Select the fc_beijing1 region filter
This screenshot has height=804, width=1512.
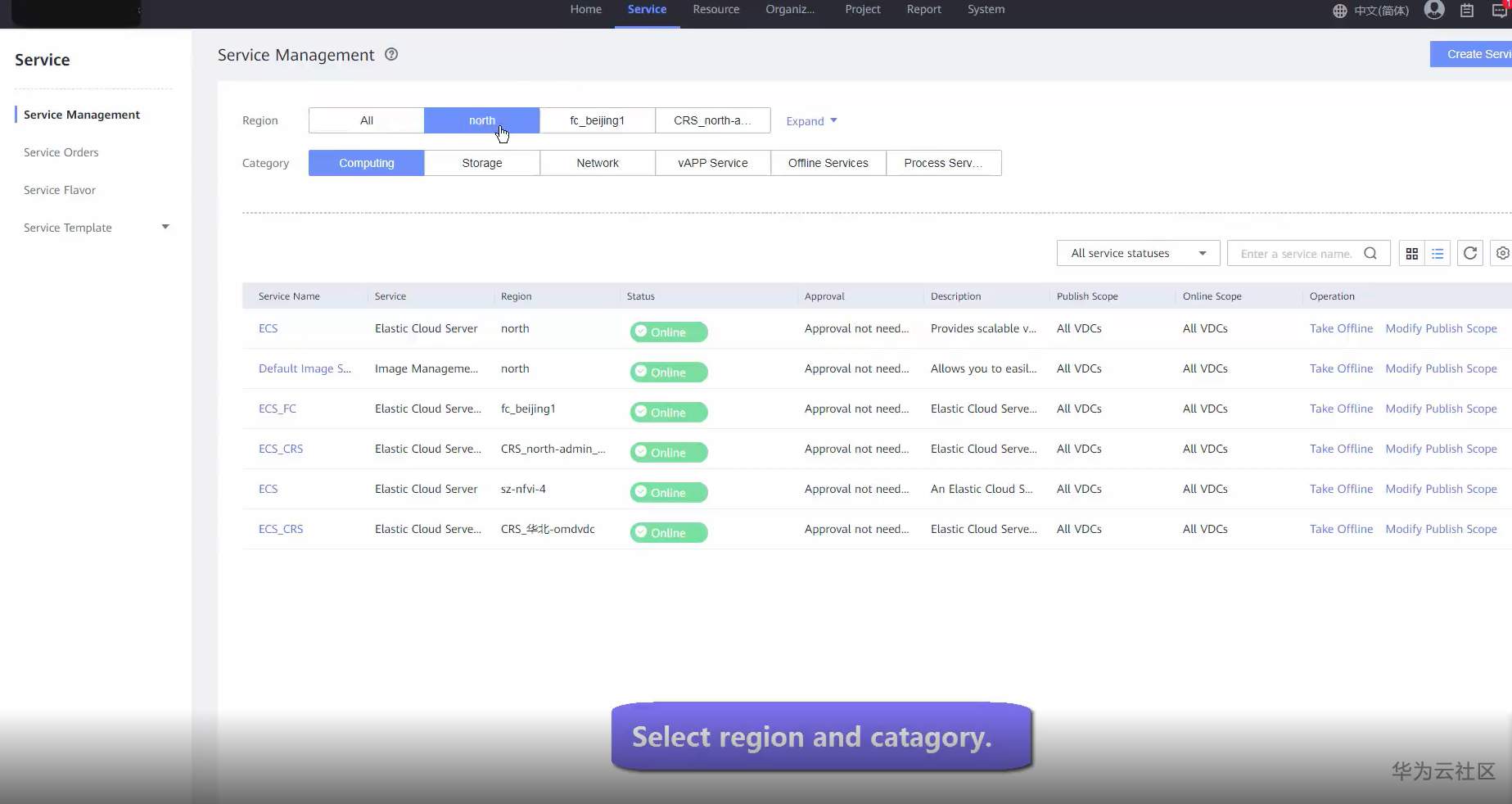click(x=598, y=120)
